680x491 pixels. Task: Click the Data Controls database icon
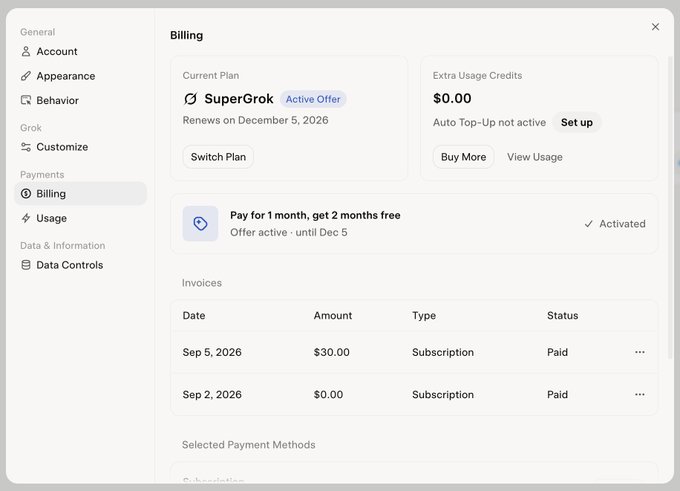click(x=26, y=265)
